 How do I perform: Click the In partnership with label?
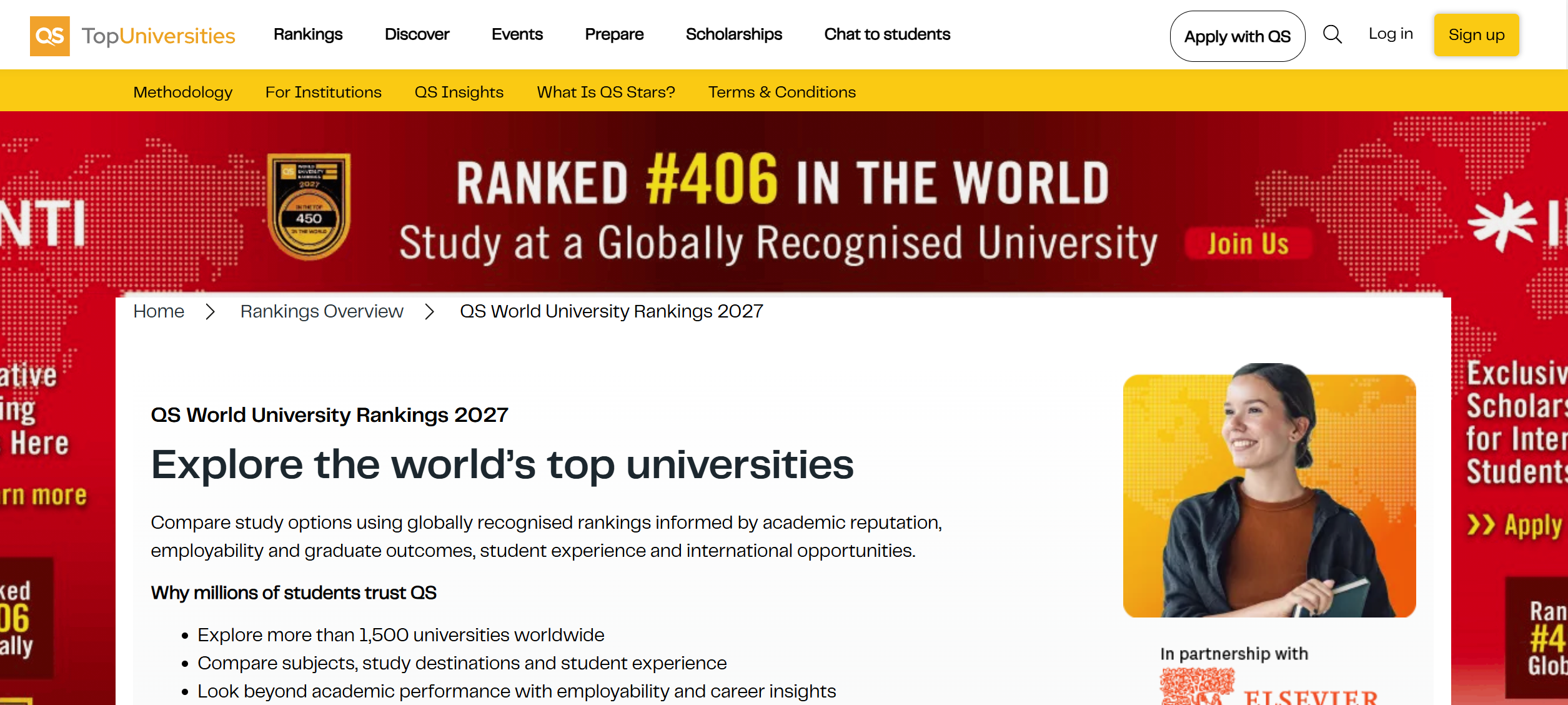click(x=1234, y=654)
